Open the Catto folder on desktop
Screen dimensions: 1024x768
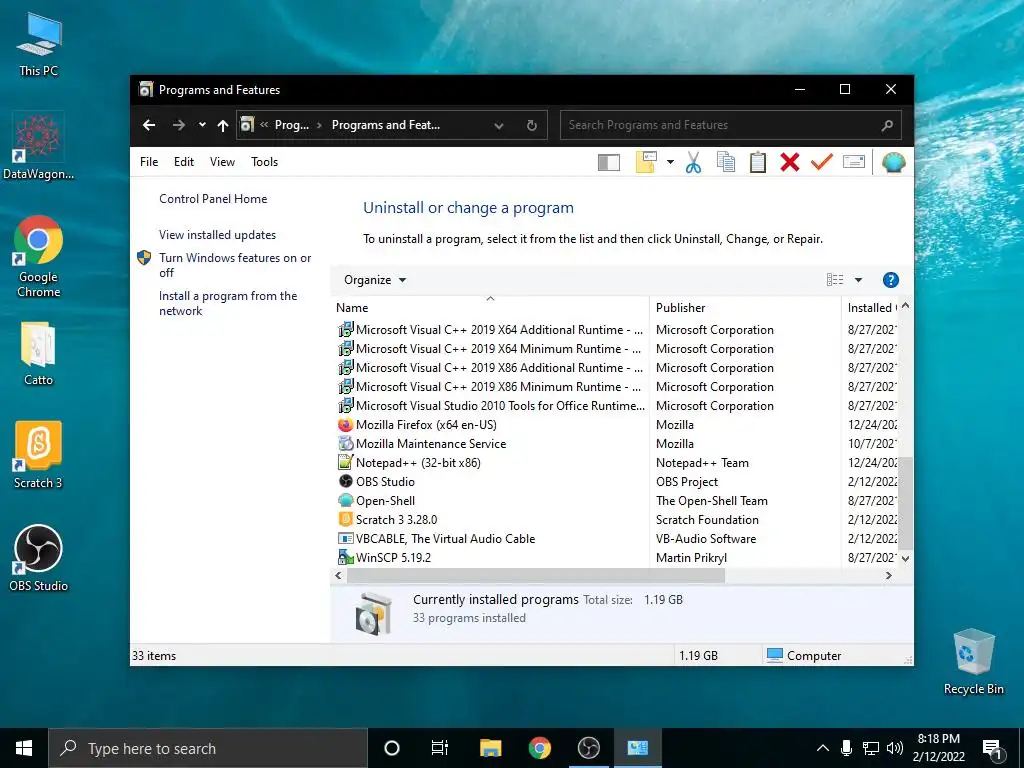(x=38, y=353)
